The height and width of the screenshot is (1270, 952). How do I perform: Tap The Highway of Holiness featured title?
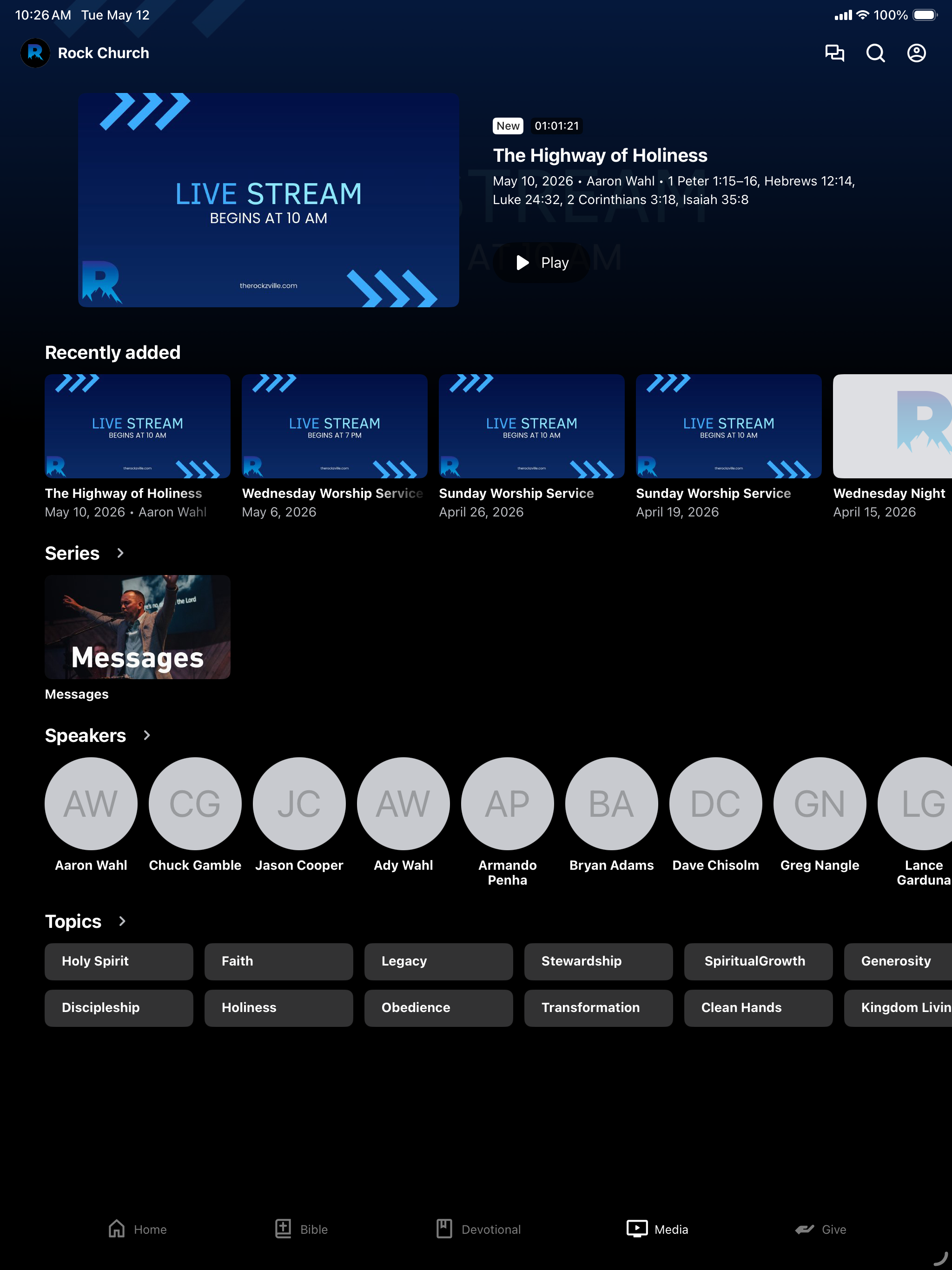600,155
